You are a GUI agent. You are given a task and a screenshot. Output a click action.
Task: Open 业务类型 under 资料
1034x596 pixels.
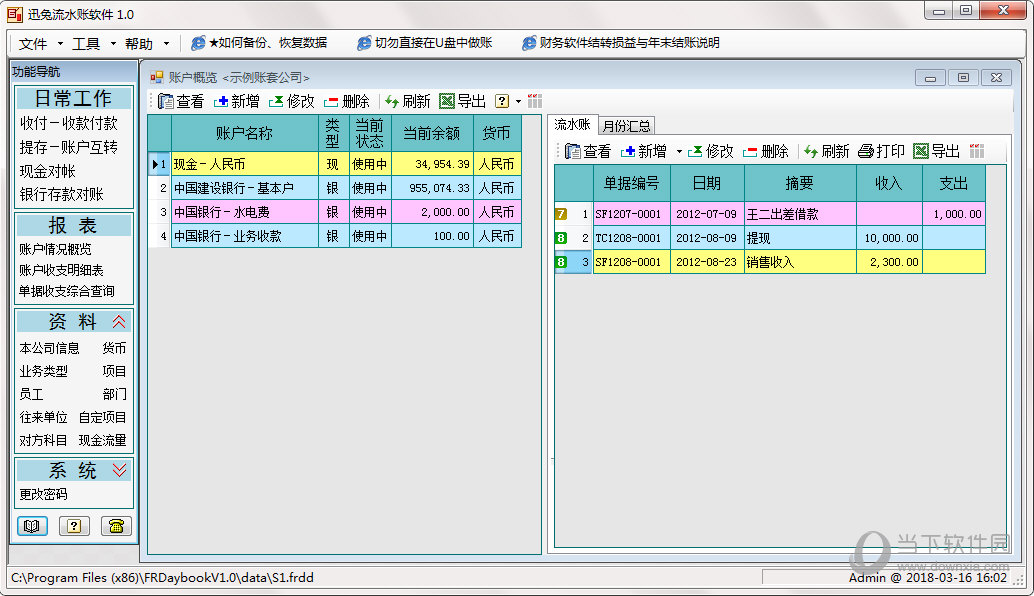(x=44, y=371)
